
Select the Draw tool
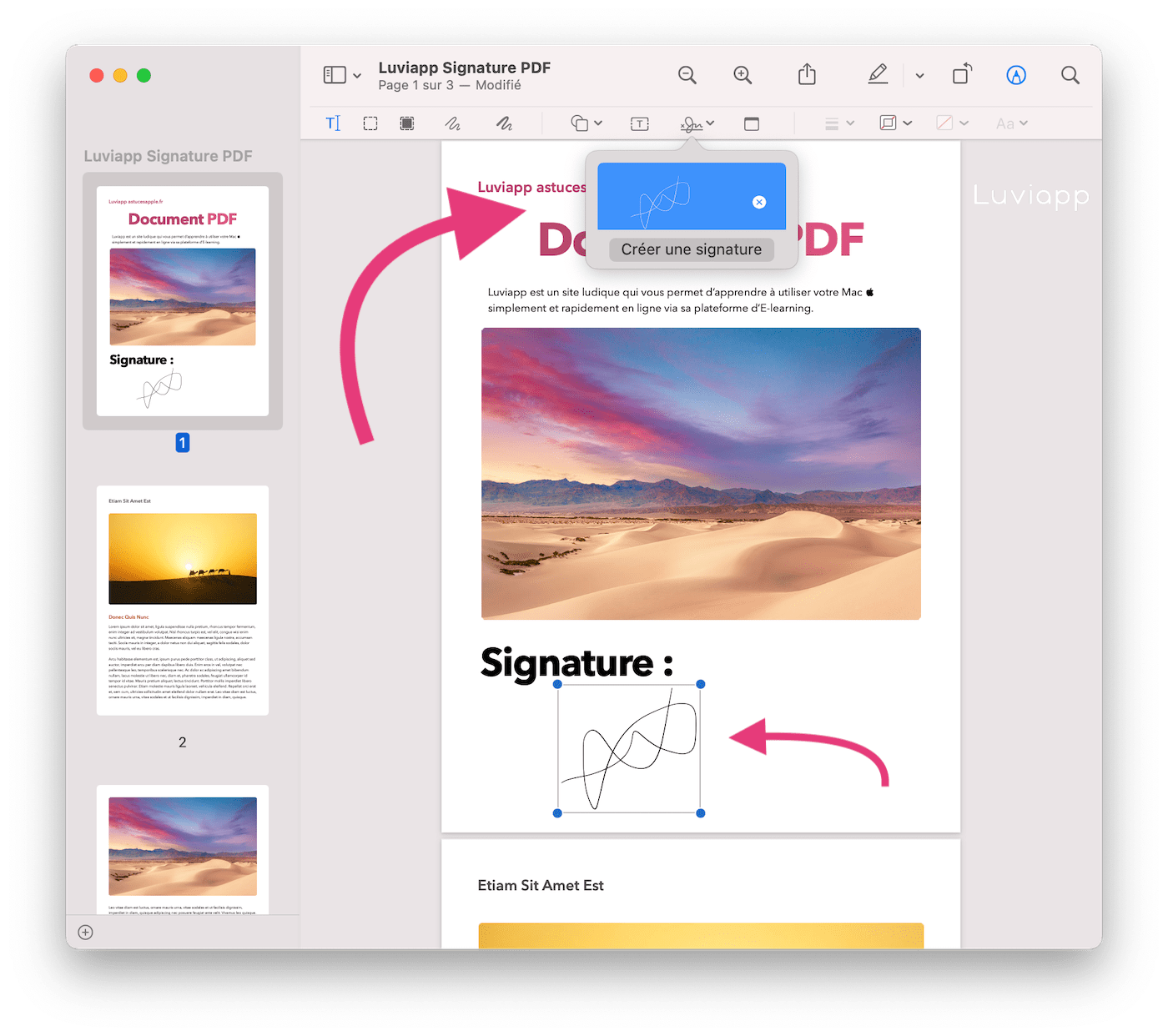click(504, 123)
